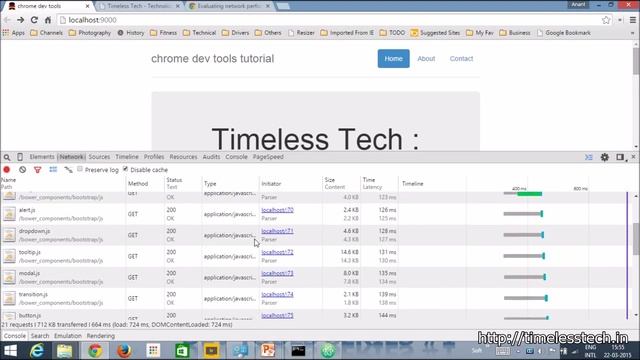Click the Home navigation button

point(393,58)
